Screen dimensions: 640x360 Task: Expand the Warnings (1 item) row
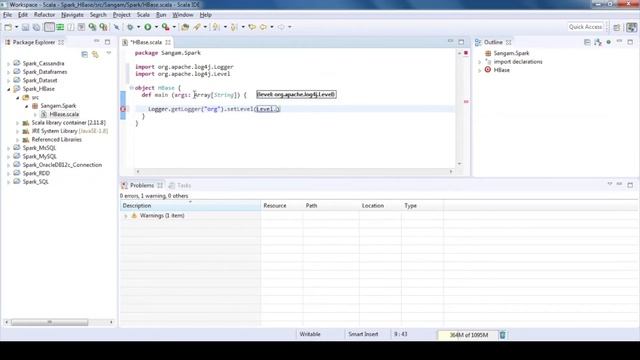[x=126, y=216]
